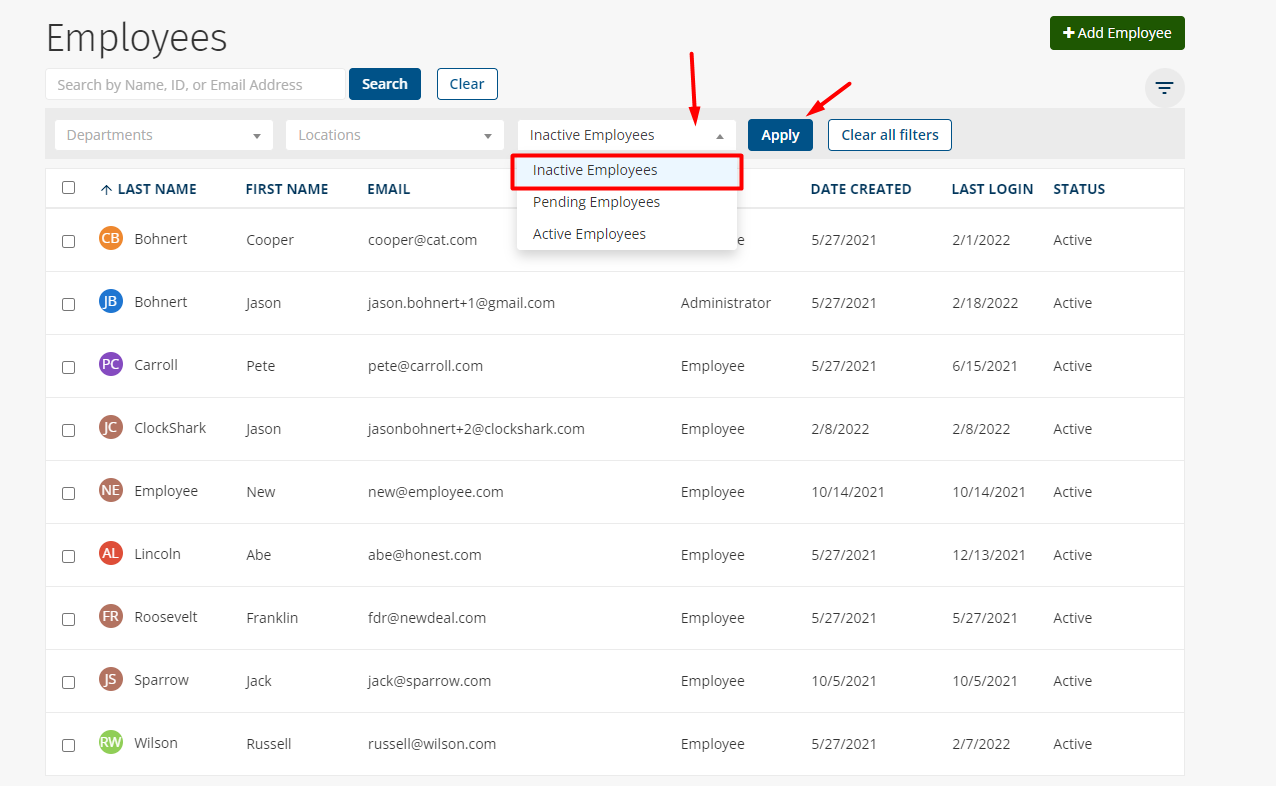The width and height of the screenshot is (1276, 786).
Task: Sort by the STATUS column header
Action: tap(1079, 189)
